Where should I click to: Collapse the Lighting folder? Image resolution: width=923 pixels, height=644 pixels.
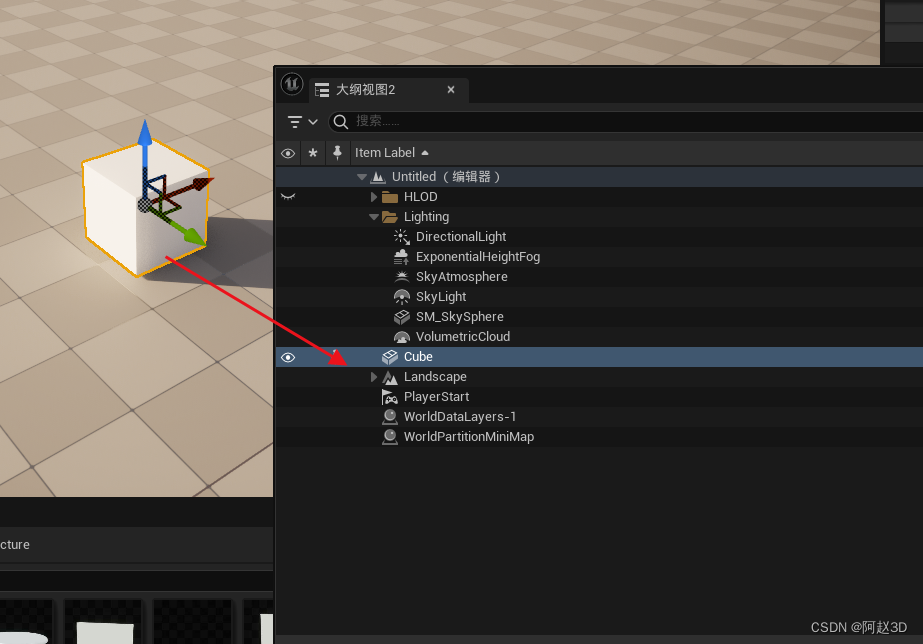(374, 217)
